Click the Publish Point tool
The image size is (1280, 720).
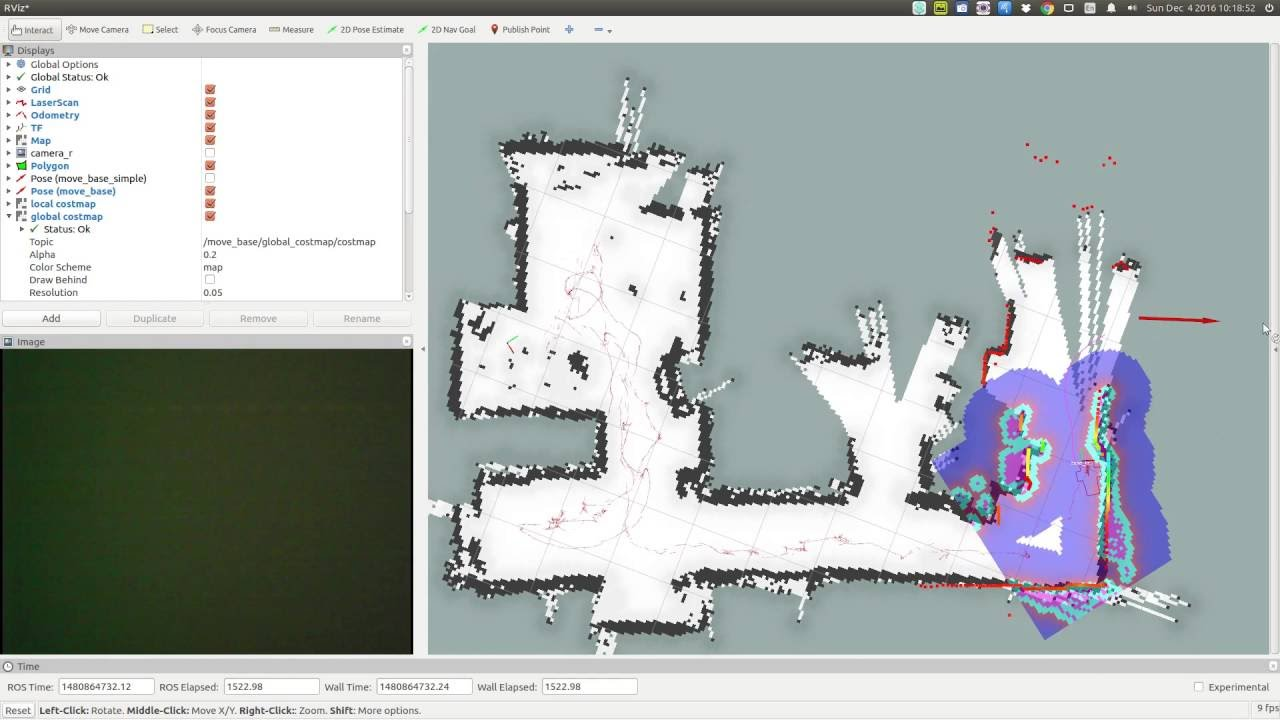[520, 30]
